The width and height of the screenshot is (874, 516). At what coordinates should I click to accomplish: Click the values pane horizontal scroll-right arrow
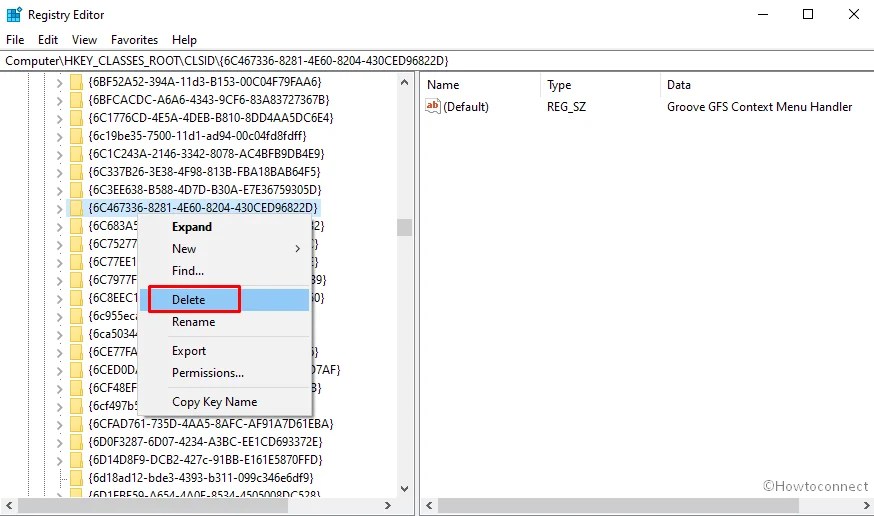pyautogui.click(x=866, y=505)
